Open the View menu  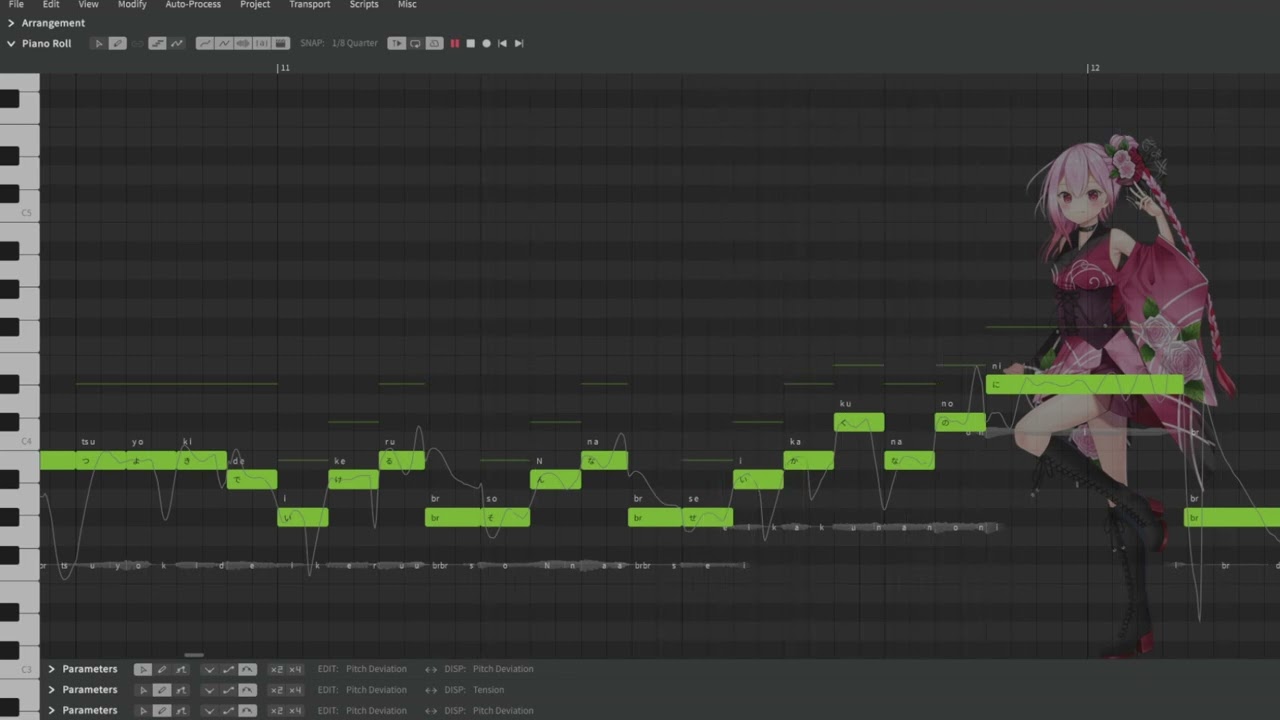pos(88,4)
